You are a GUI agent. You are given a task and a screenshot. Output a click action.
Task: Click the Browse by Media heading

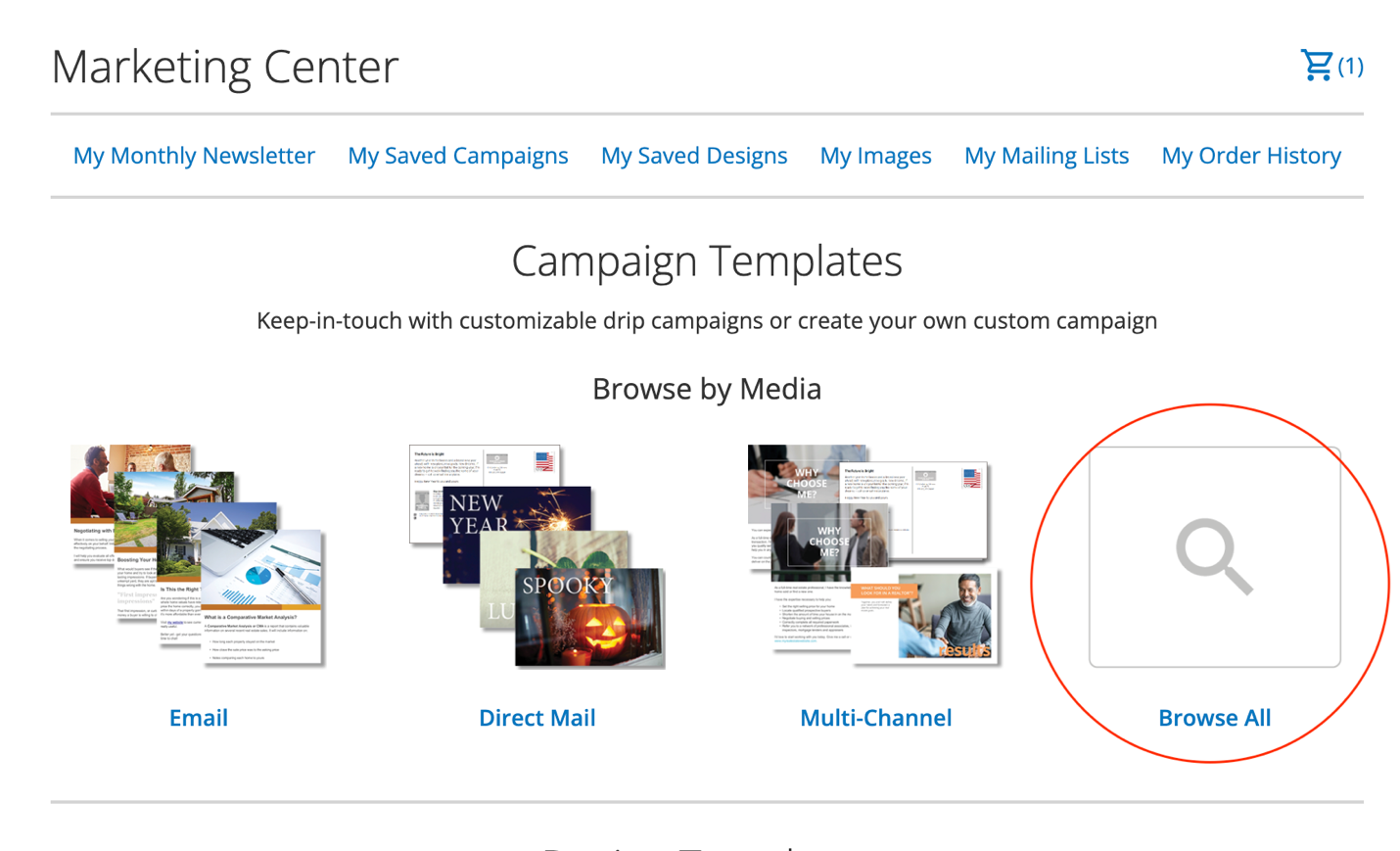(x=706, y=389)
